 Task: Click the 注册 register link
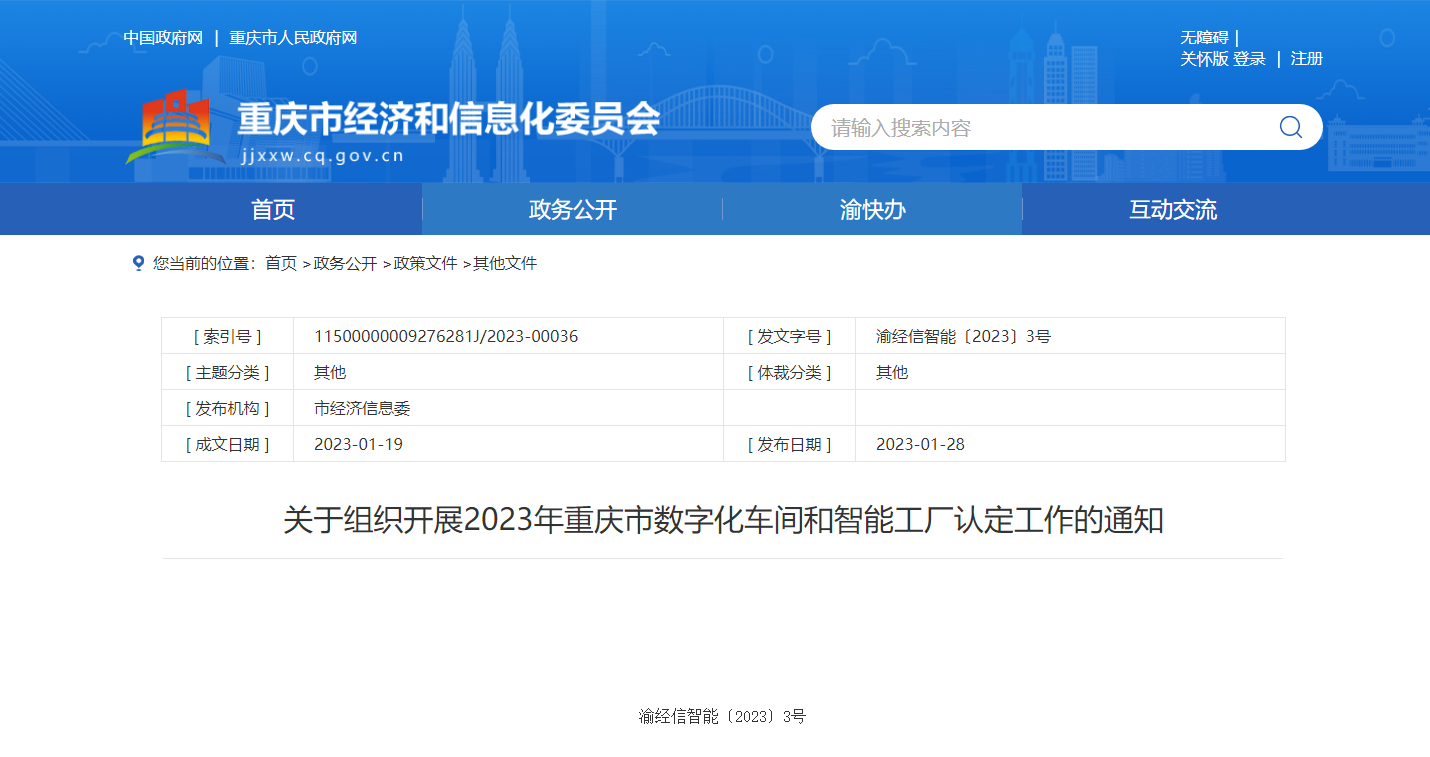(x=1306, y=59)
